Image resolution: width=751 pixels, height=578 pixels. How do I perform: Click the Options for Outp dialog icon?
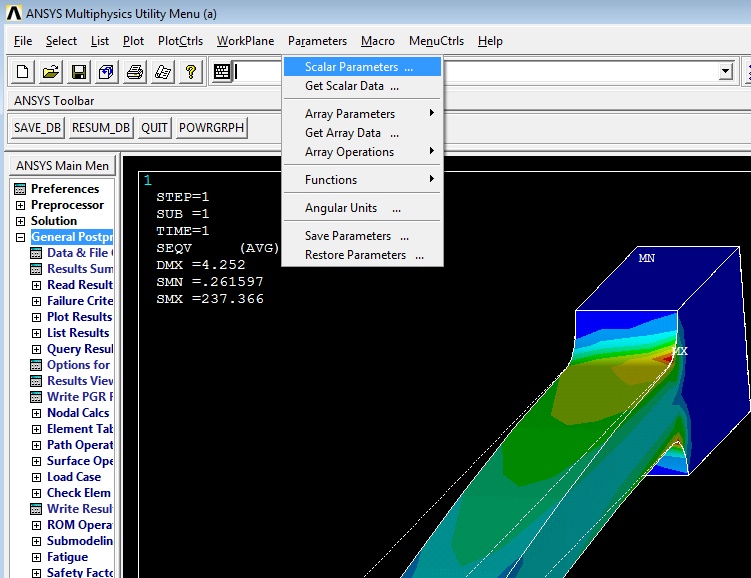click(x=36, y=365)
